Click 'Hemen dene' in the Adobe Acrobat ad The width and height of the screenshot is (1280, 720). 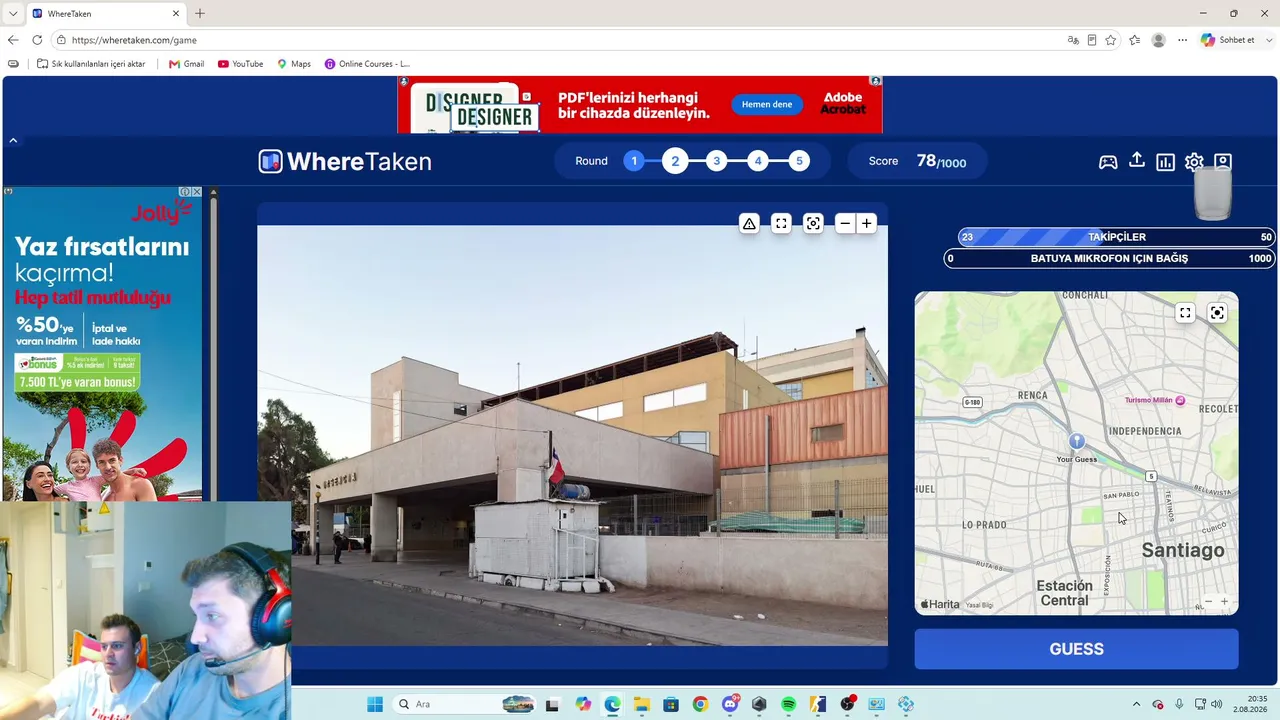pos(767,104)
